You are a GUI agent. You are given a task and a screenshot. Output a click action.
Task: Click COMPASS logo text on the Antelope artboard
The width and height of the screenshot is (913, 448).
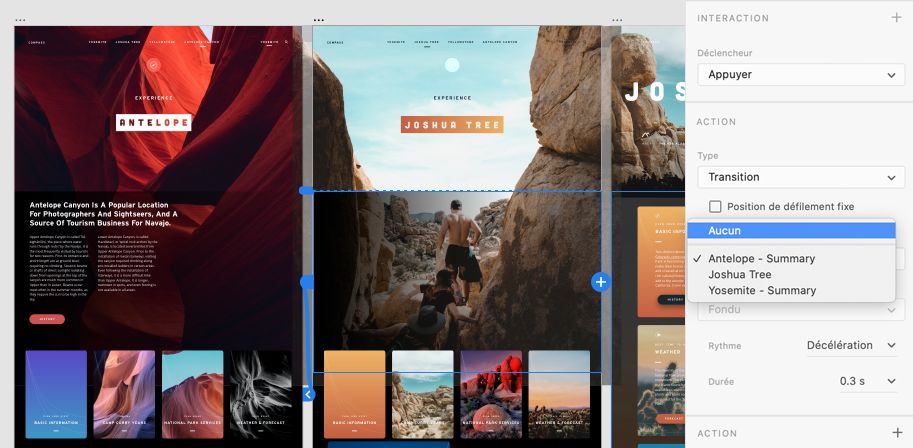37,43
